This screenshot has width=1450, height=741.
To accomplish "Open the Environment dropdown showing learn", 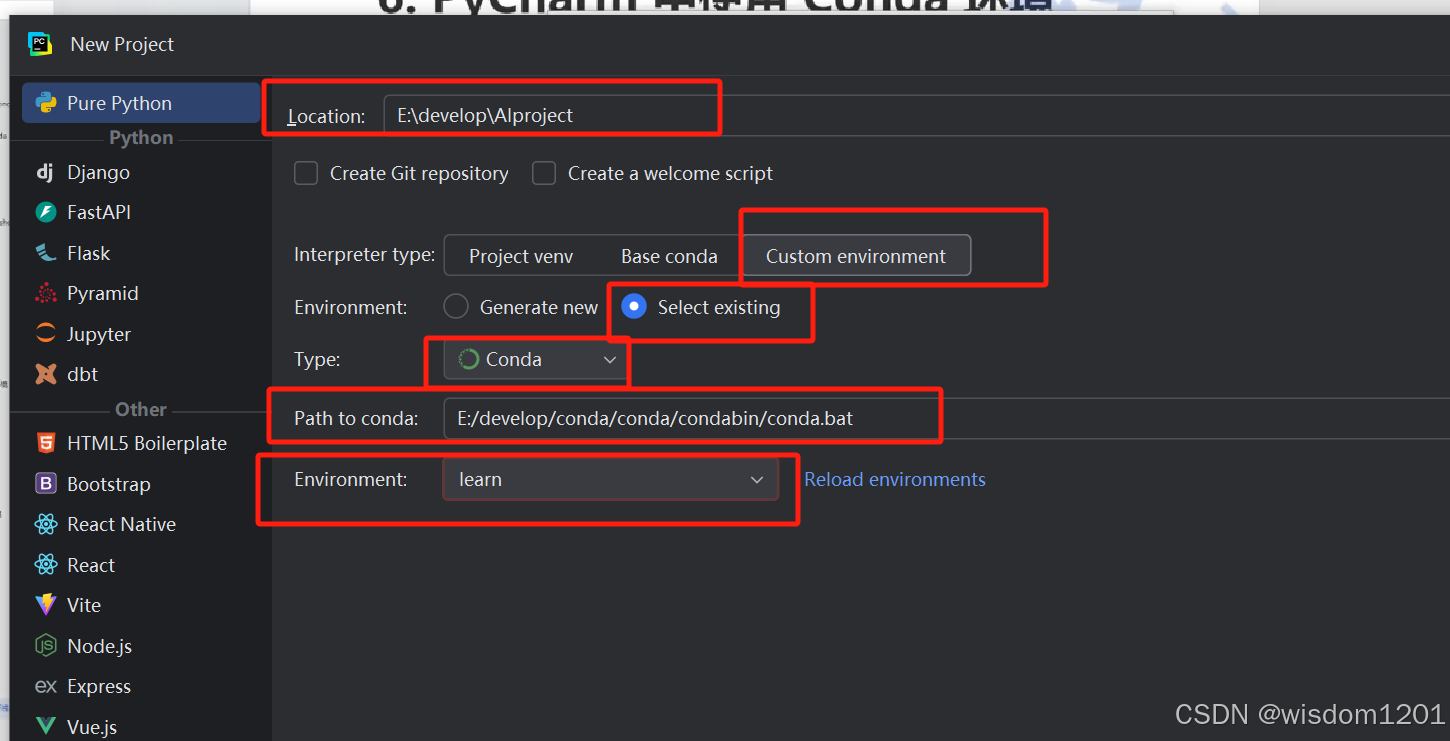I will pos(610,479).
